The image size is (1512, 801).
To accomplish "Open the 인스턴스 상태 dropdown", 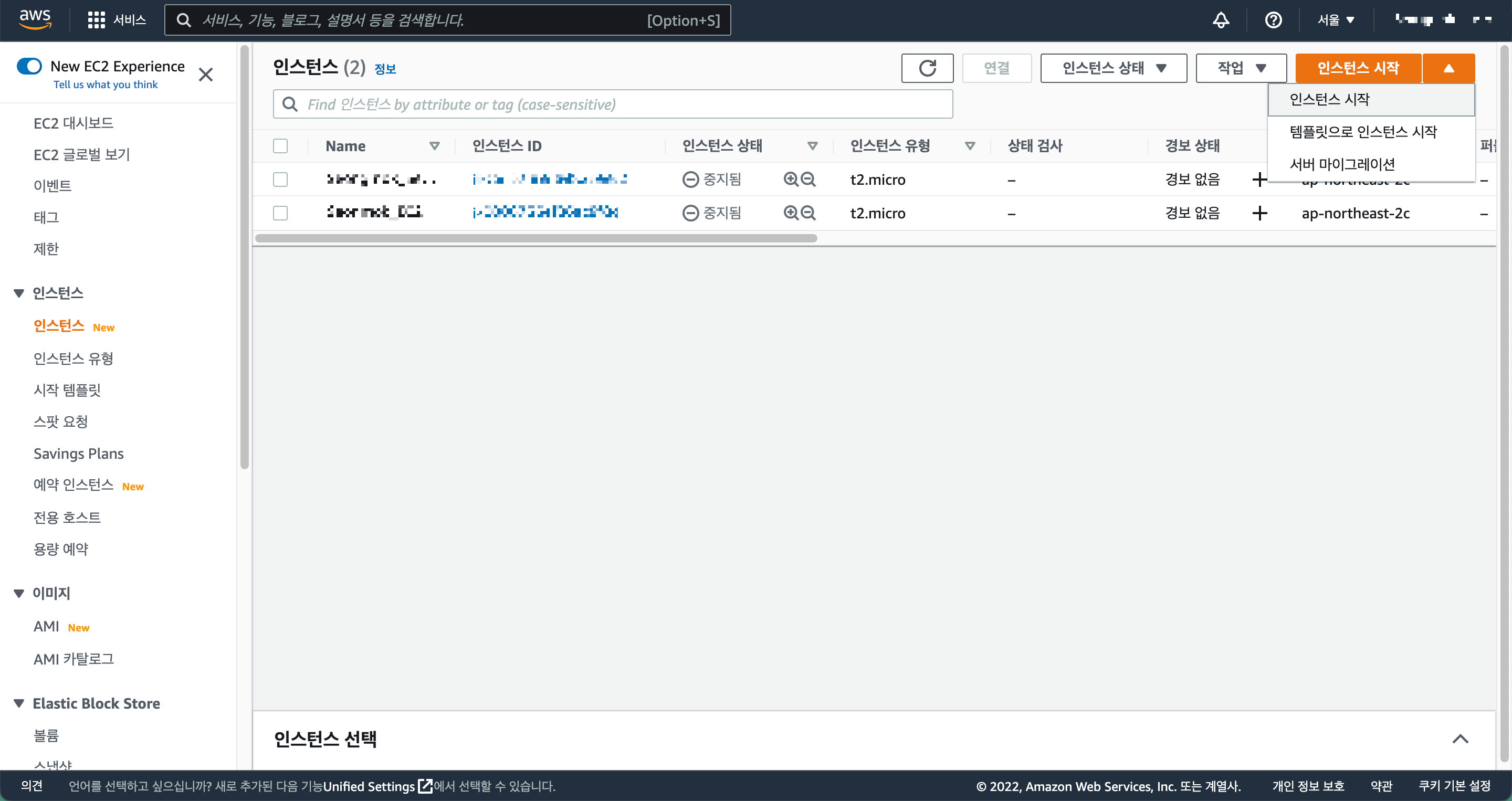I will (x=1113, y=68).
